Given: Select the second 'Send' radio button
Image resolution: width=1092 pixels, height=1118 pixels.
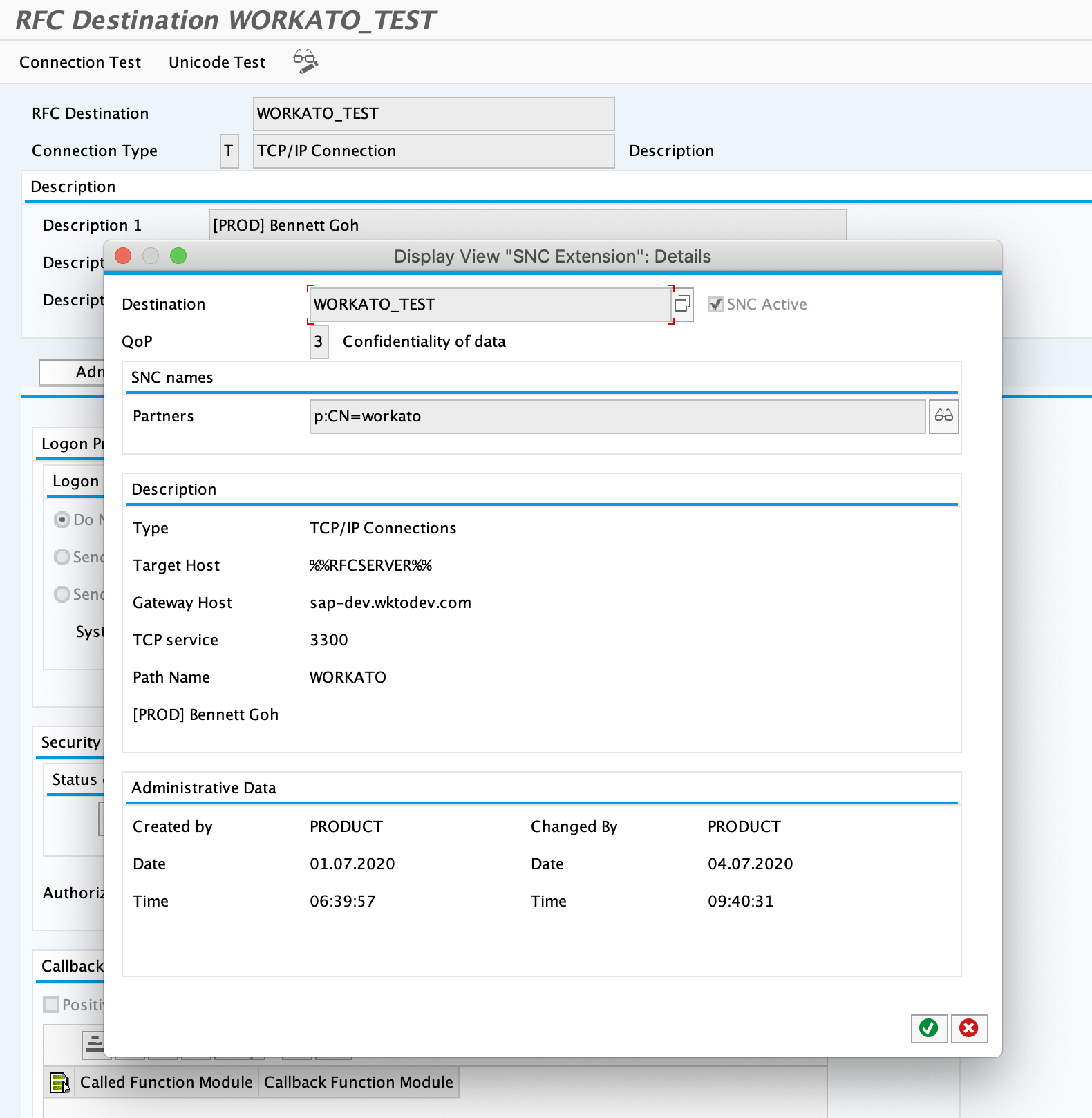Looking at the screenshot, I should tap(62, 594).
